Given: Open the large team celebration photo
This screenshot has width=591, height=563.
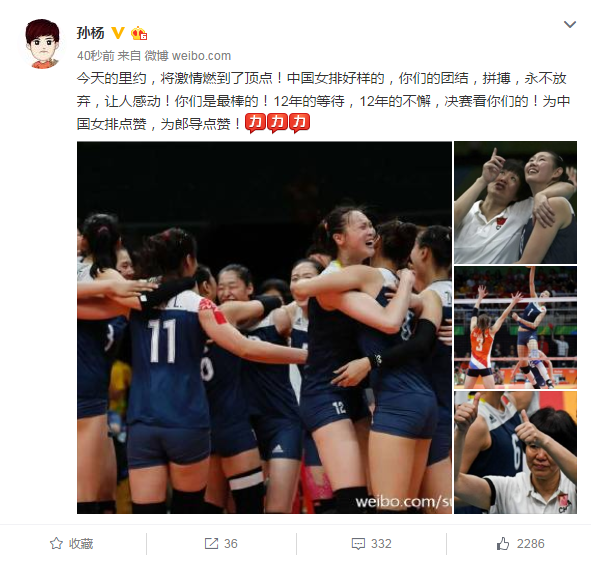Looking at the screenshot, I should [x=264, y=327].
